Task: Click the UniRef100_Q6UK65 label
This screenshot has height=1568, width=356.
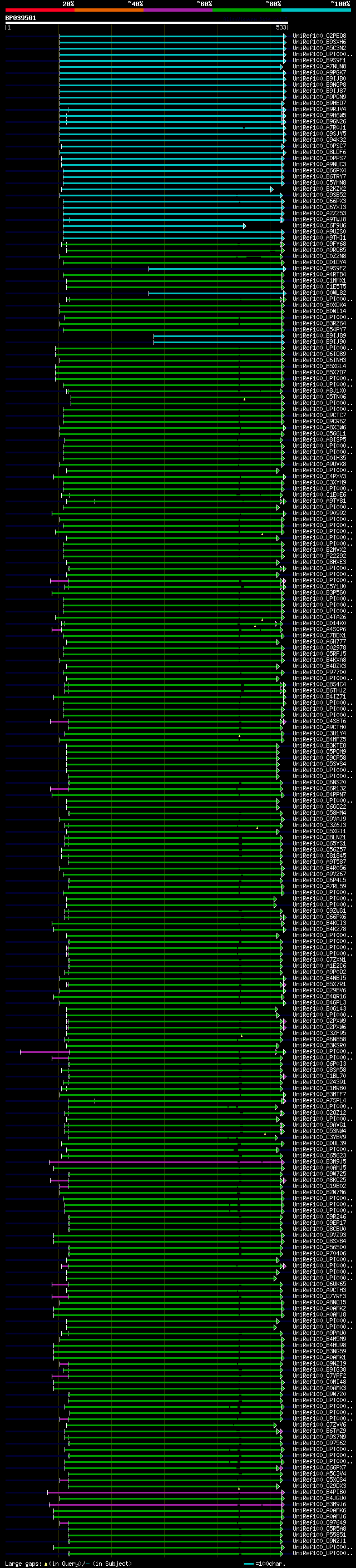Action: pyautogui.click(x=319, y=1284)
